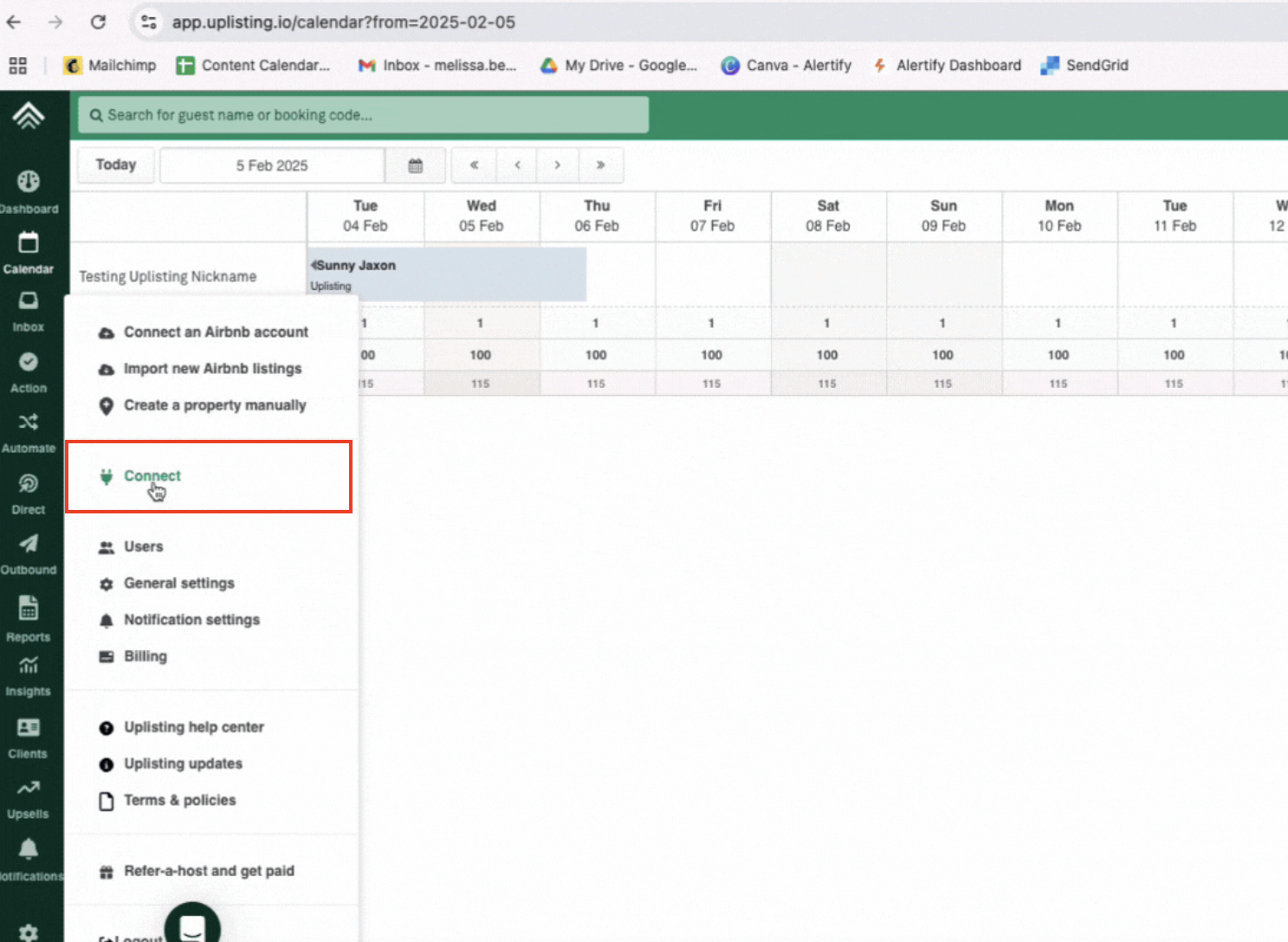Open the Clients sidebar icon
Screen dimensions: 1288x942
pos(29,728)
